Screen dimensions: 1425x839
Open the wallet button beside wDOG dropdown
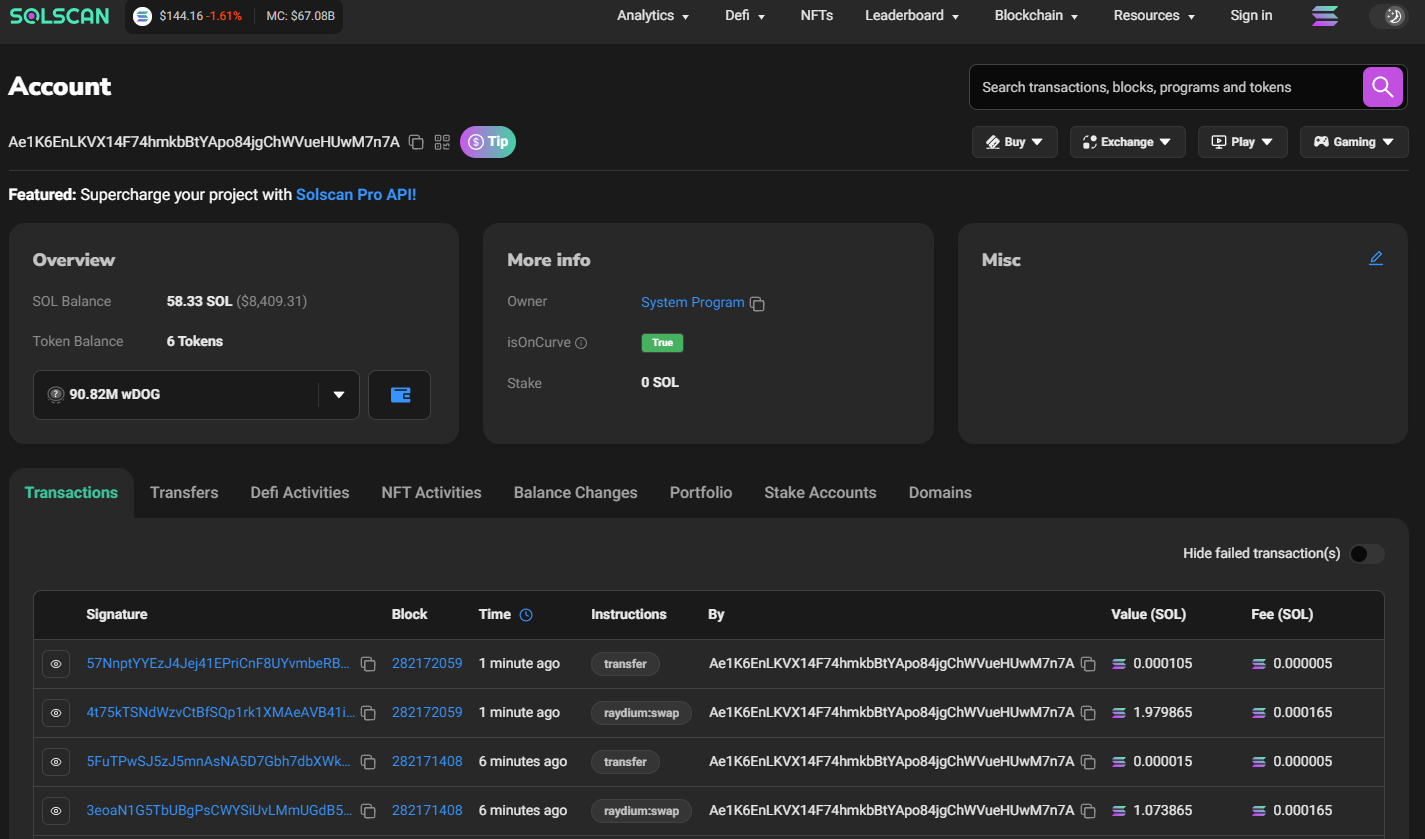click(399, 394)
